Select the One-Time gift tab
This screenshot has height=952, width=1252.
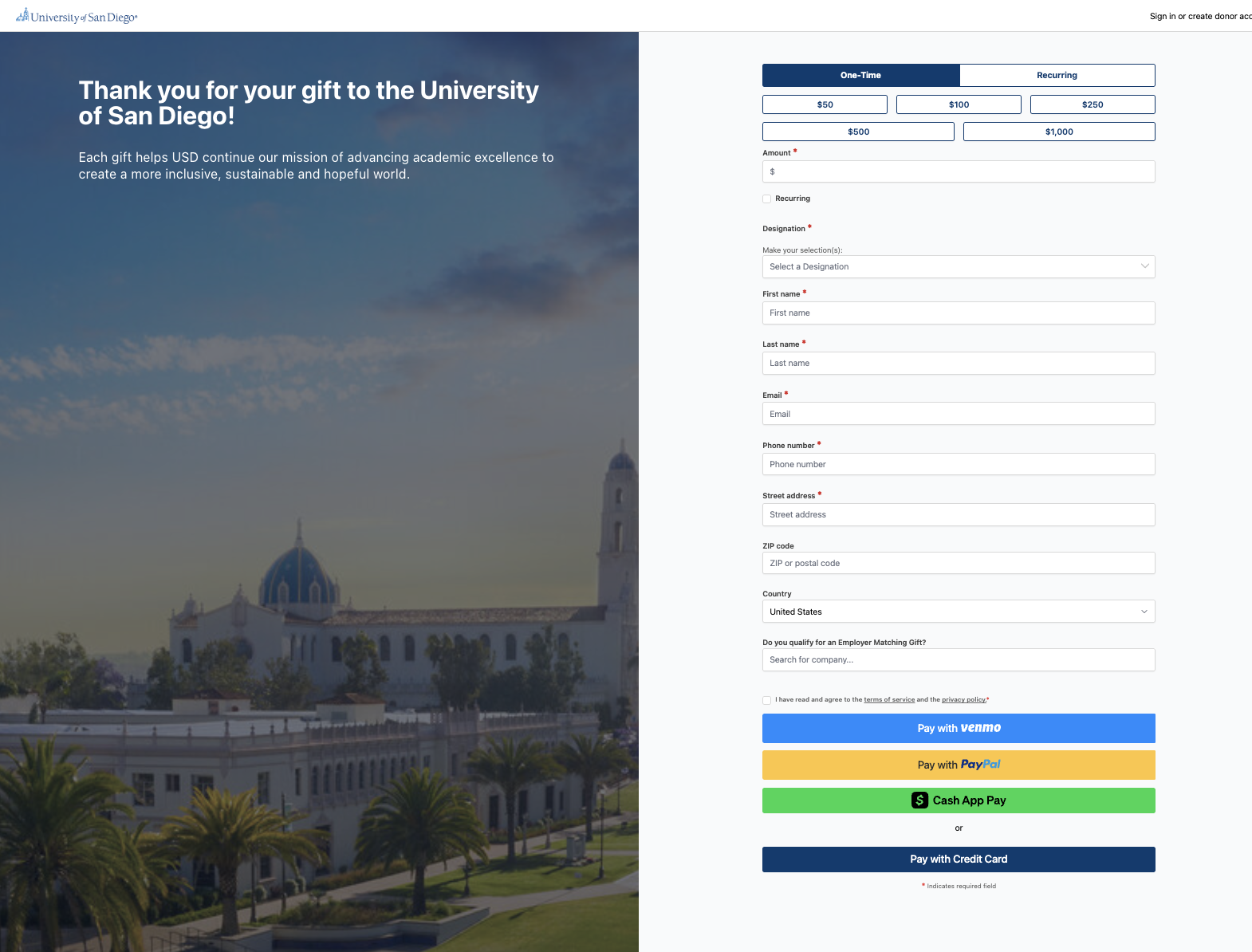[x=860, y=75]
